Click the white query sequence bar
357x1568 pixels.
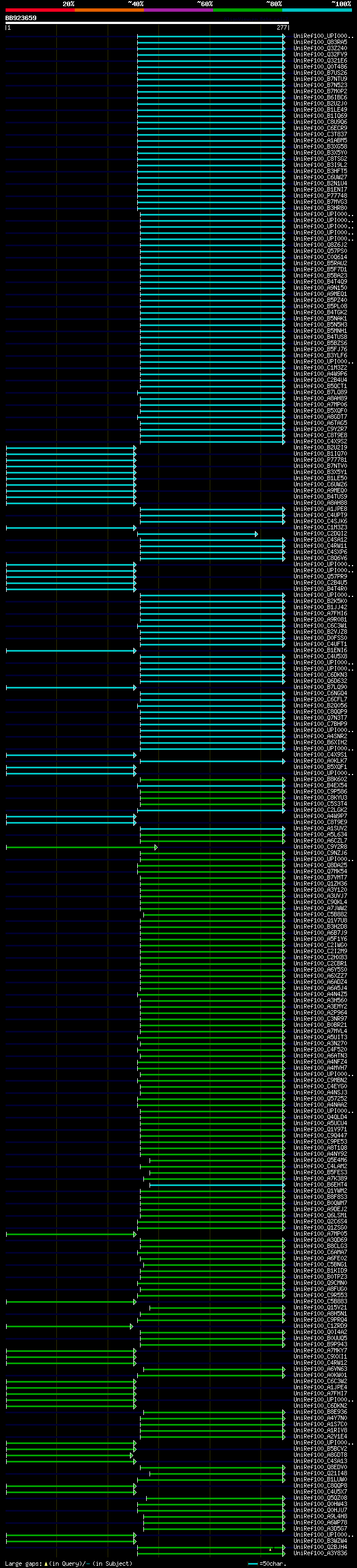pyautogui.click(x=147, y=23)
